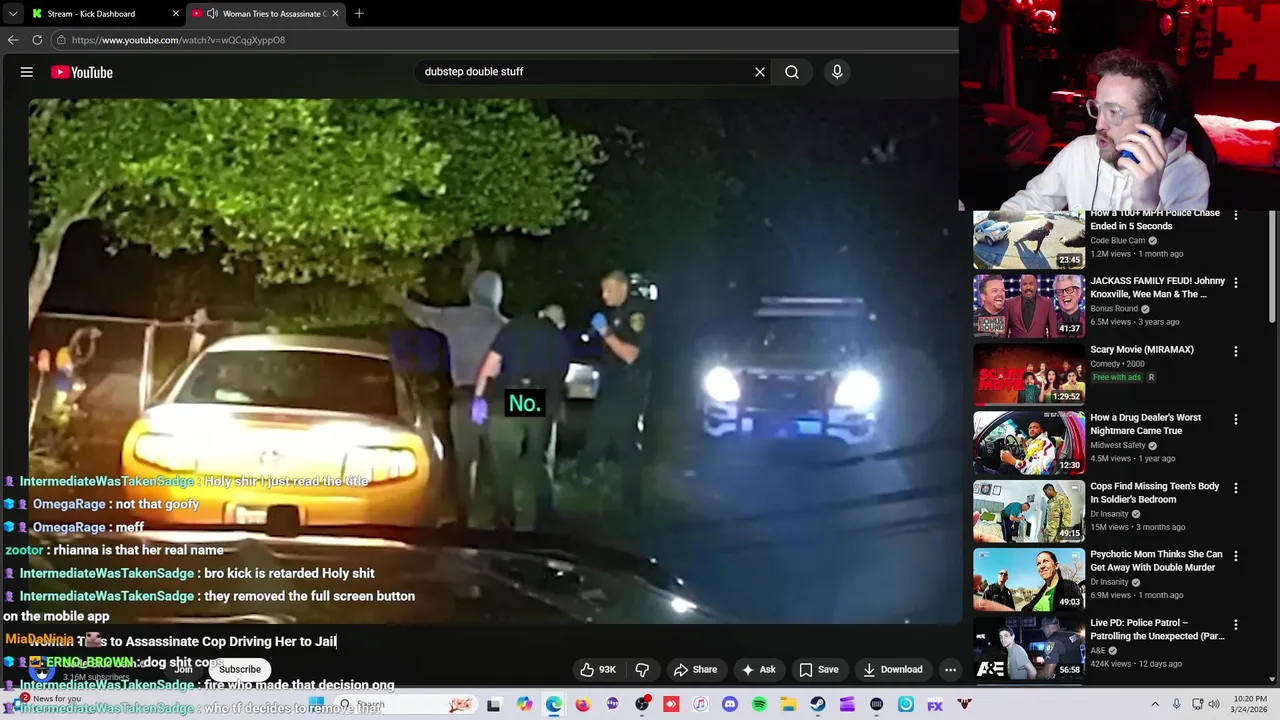This screenshot has width=1280, height=720.
Task: Launch Firefox from the taskbar
Action: click(x=583, y=705)
